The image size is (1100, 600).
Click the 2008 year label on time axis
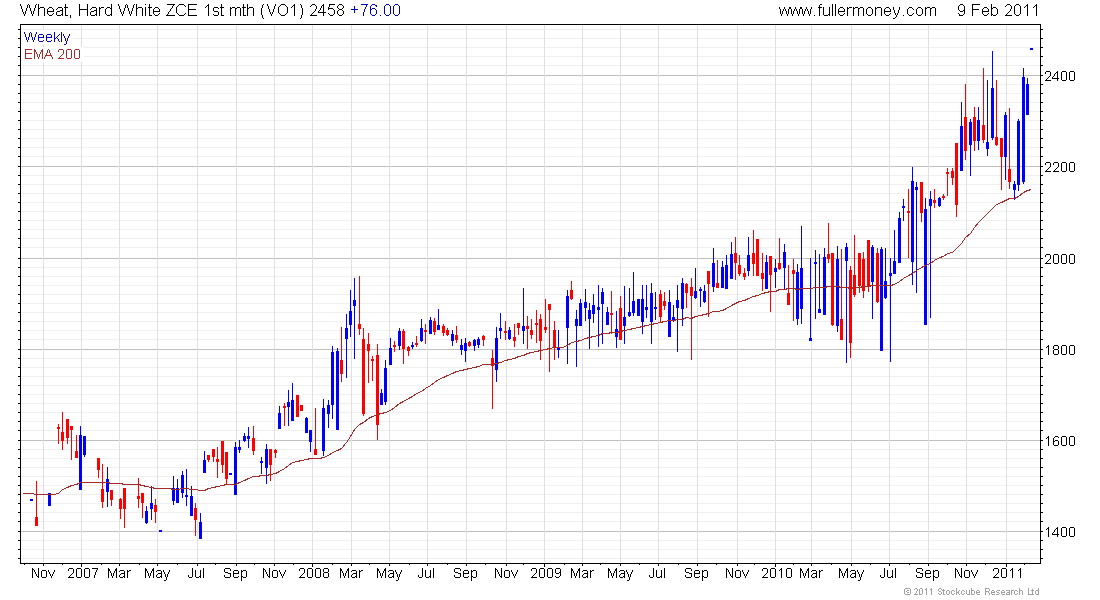pos(314,573)
